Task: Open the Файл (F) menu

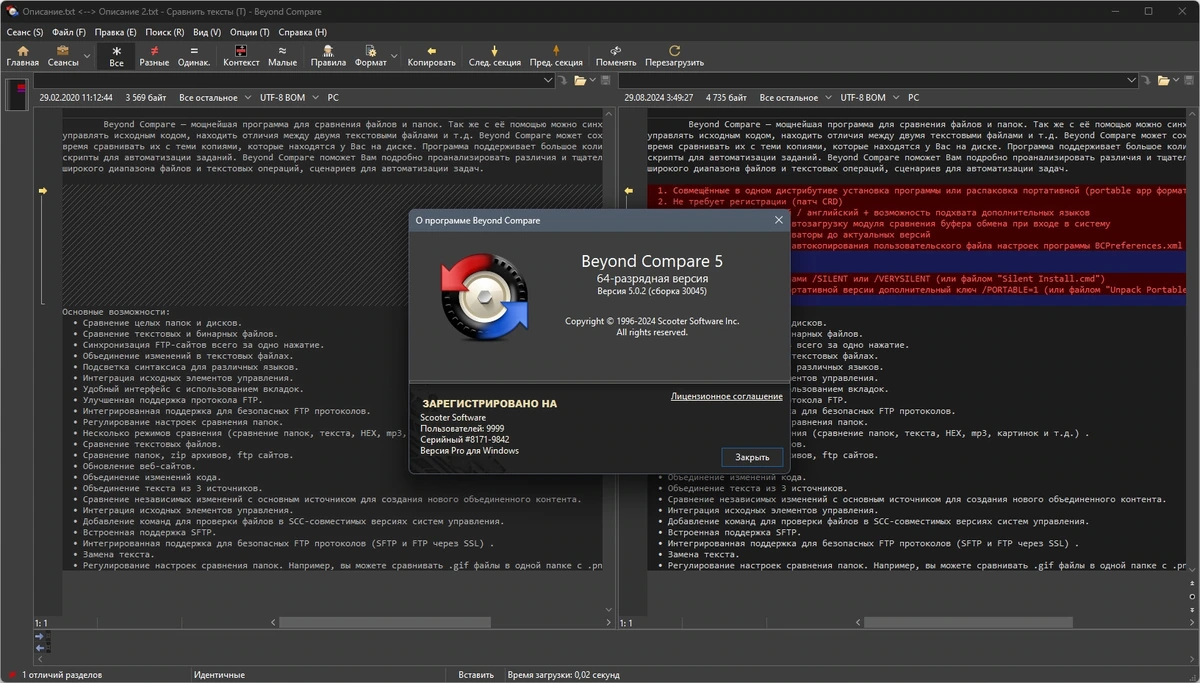Action: (x=69, y=32)
